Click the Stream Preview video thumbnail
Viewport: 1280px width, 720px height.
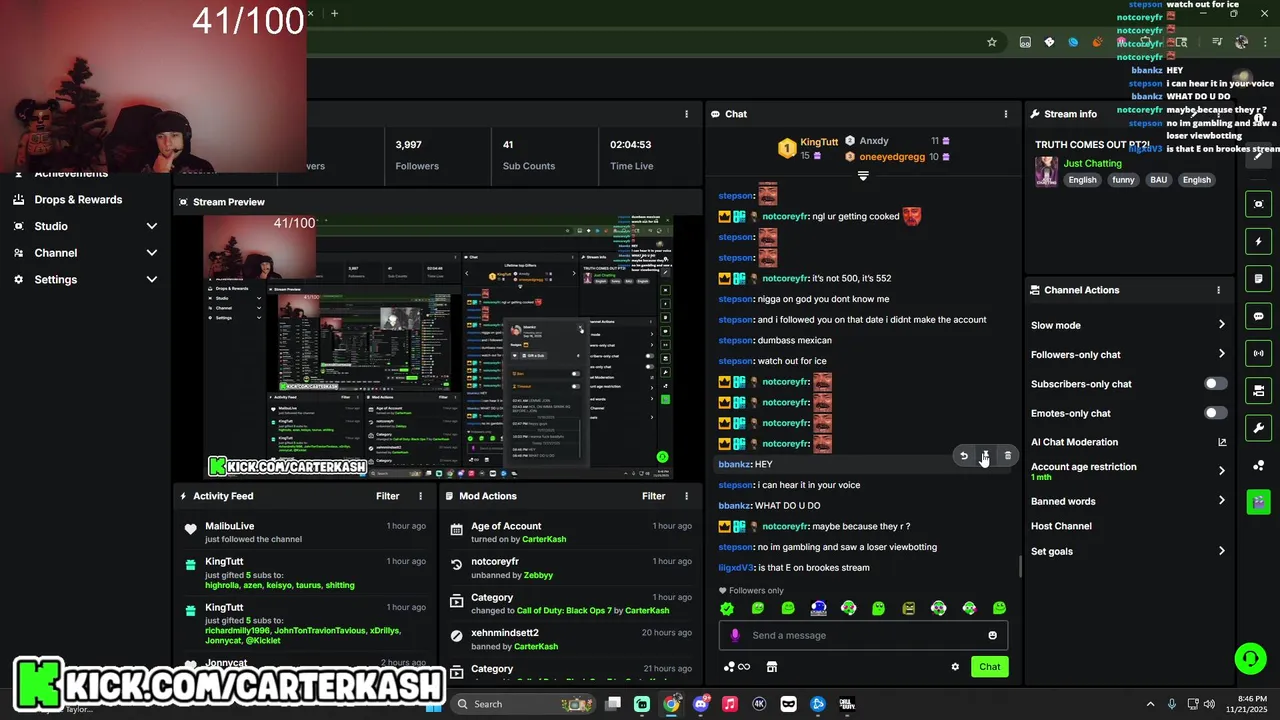(x=438, y=346)
